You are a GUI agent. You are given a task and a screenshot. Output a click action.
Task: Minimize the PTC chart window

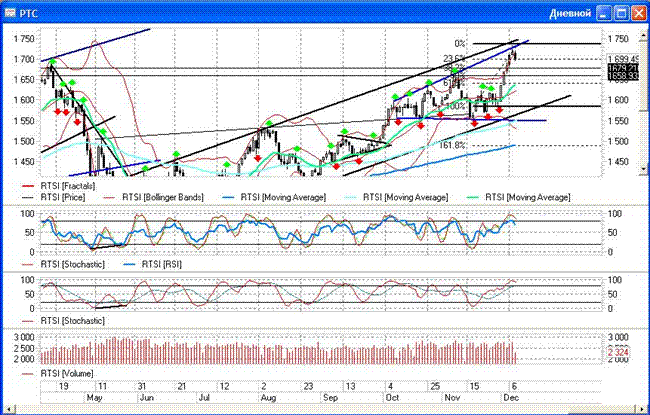pyautogui.click(x=604, y=13)
